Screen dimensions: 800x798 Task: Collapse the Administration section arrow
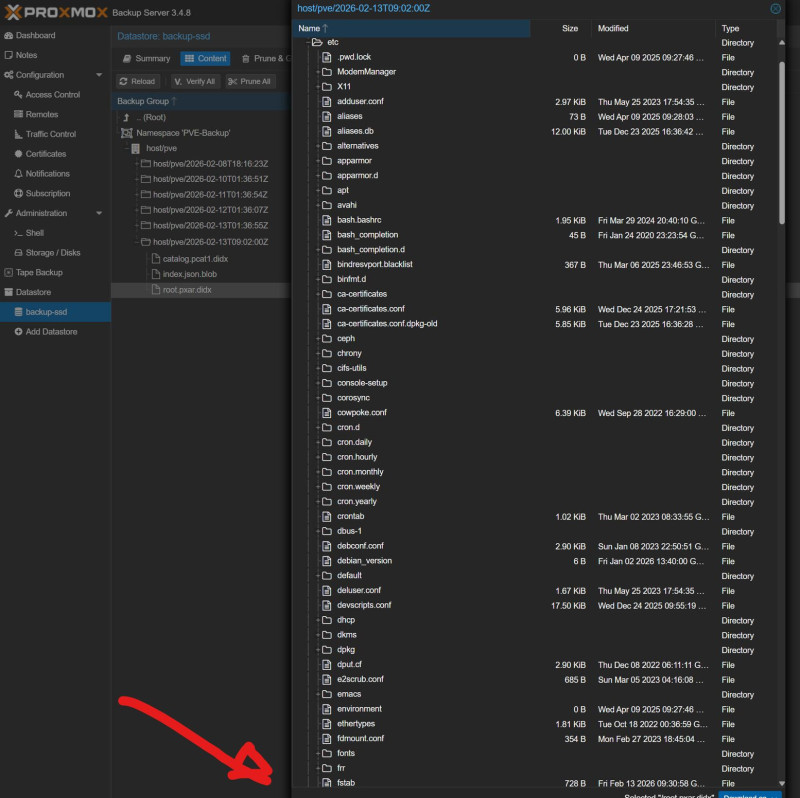[99, 213]
